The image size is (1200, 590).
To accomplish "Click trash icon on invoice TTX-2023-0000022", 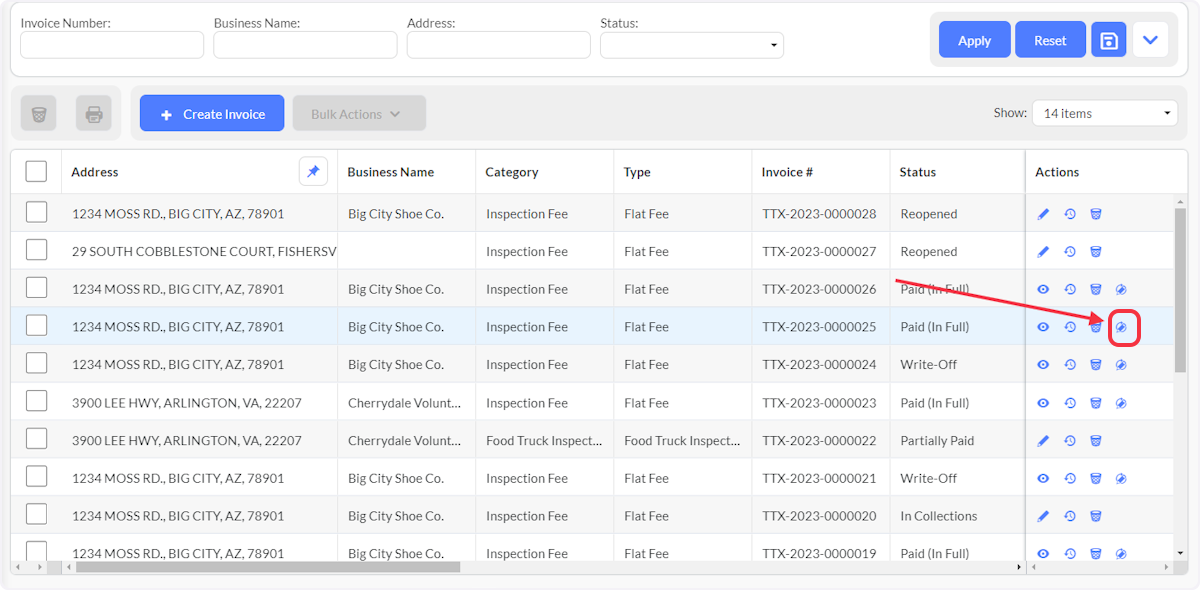I will pyautogui.click(x=1095, y=441).
